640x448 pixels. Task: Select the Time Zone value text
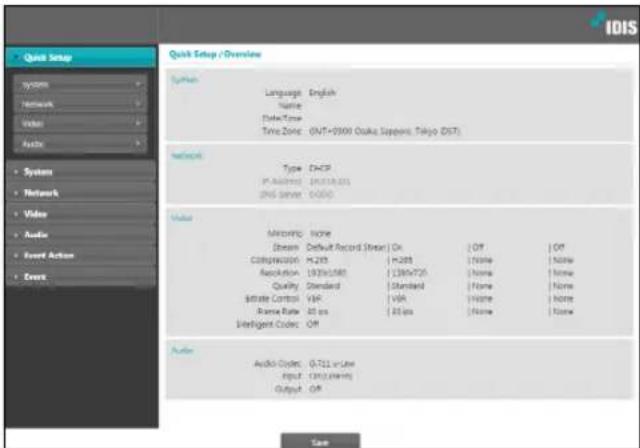click(x=384, y=131)
